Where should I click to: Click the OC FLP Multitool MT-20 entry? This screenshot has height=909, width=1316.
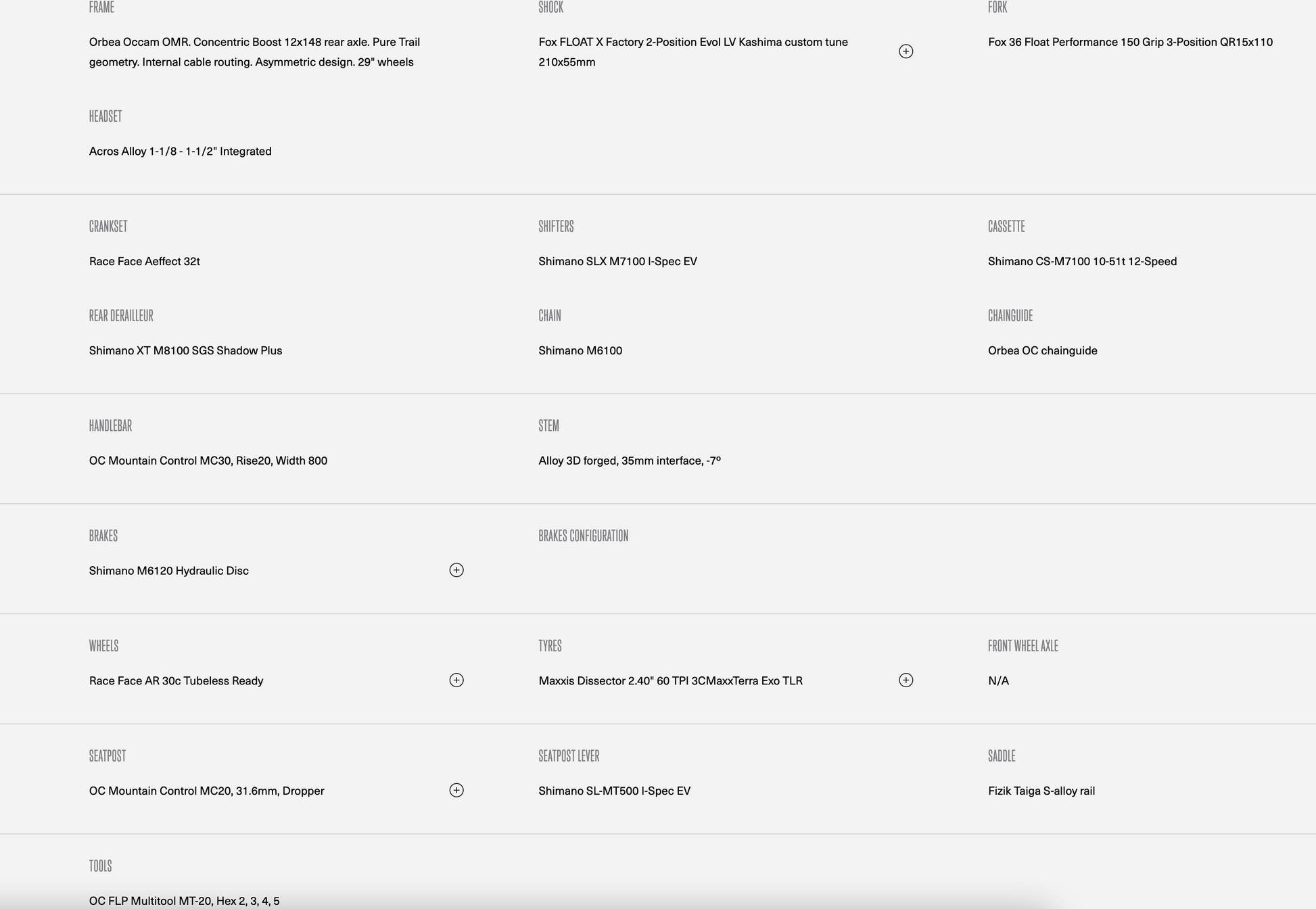click(185, 901)
